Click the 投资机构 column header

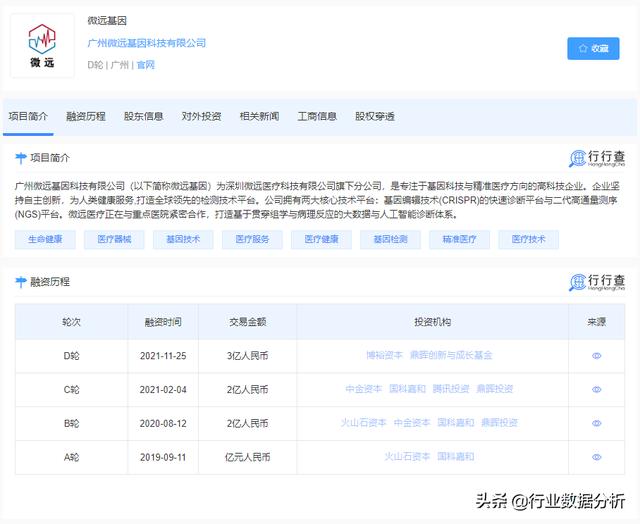tap(433, 322)
